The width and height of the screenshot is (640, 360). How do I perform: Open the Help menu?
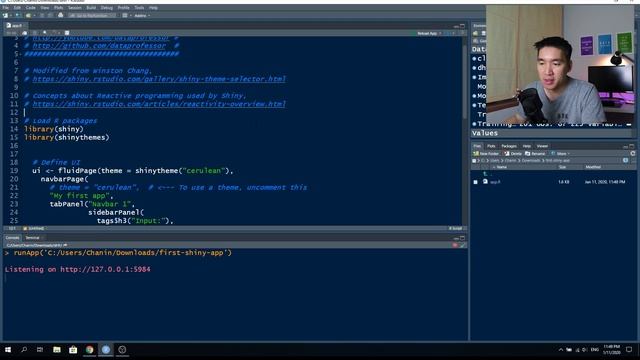click(153, 8)
